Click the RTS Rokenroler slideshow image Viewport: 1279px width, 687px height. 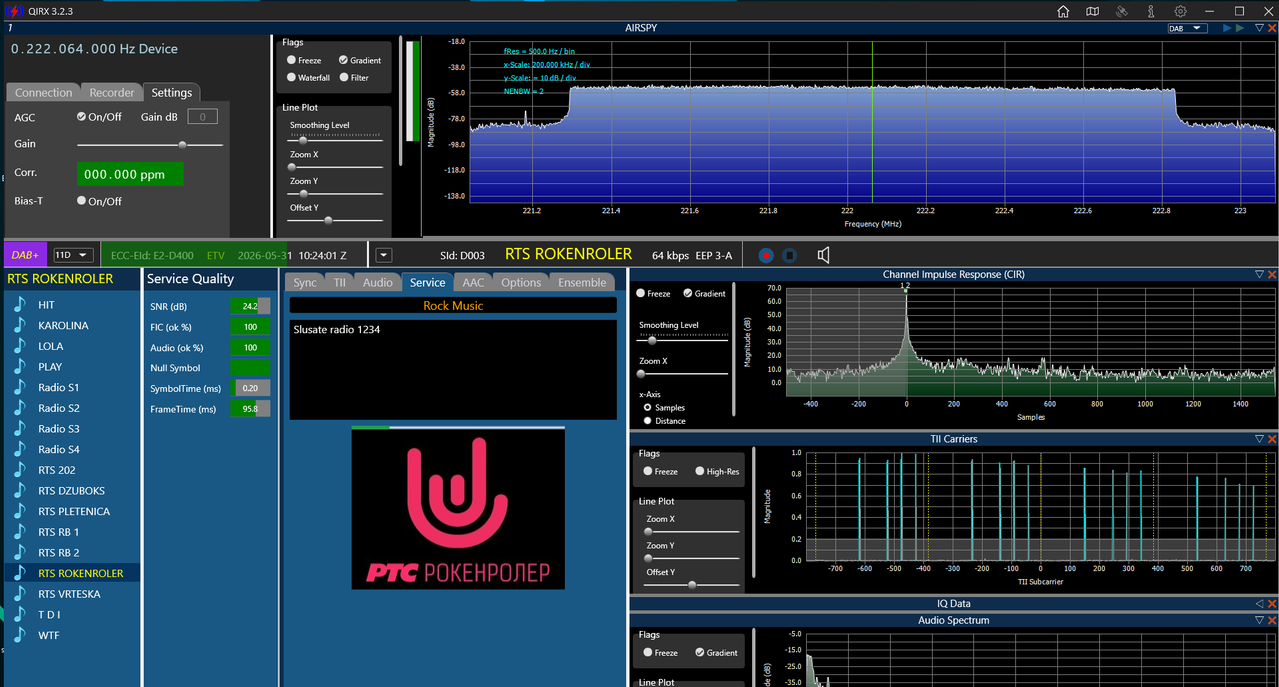pos(458,509)
